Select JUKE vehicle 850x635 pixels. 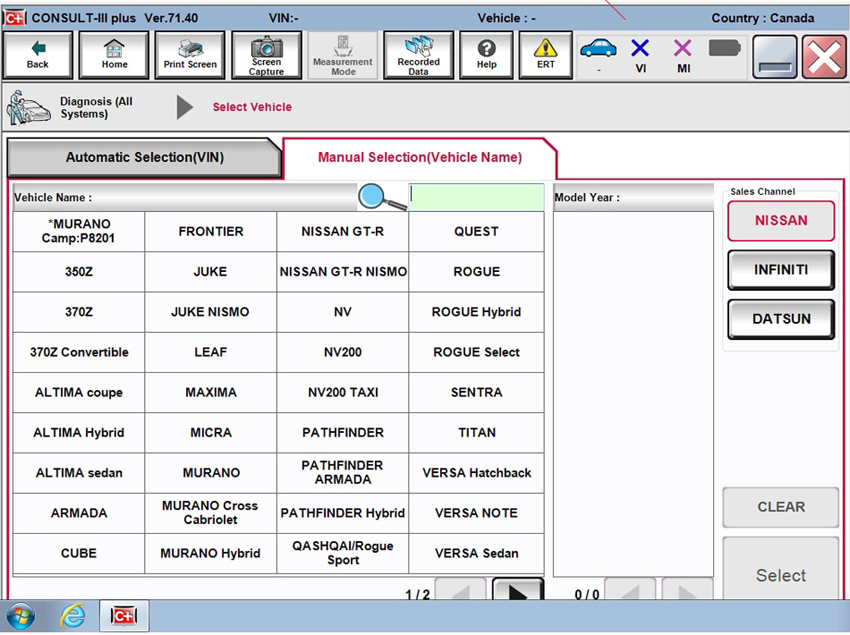(210, 272)
